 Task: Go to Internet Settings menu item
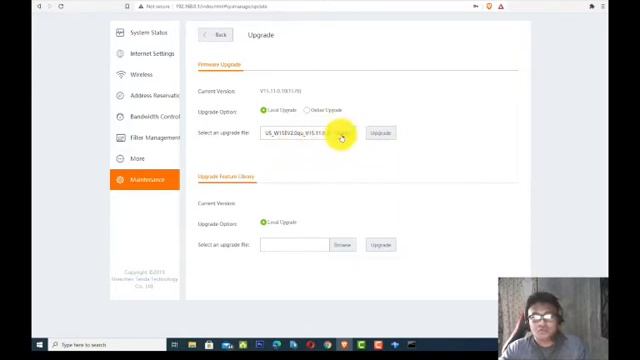[145, 53]
